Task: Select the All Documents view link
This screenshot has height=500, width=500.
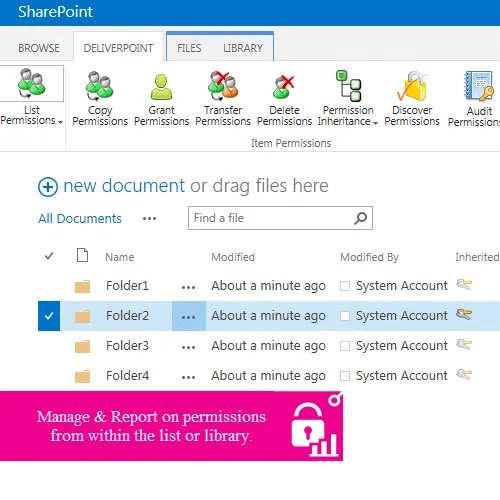Action: [80, 219]
